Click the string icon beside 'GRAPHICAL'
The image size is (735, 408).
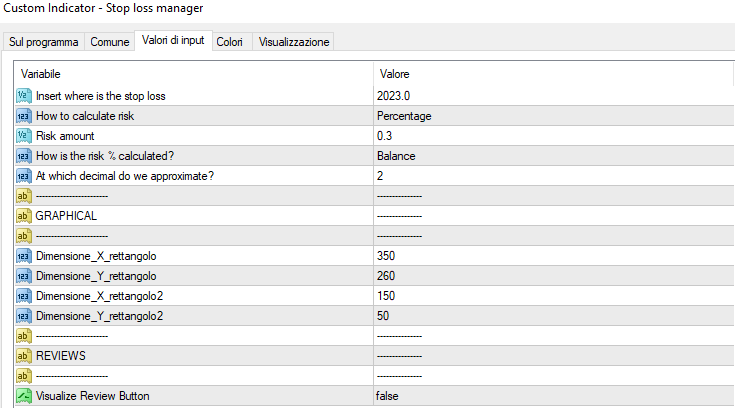24,216
